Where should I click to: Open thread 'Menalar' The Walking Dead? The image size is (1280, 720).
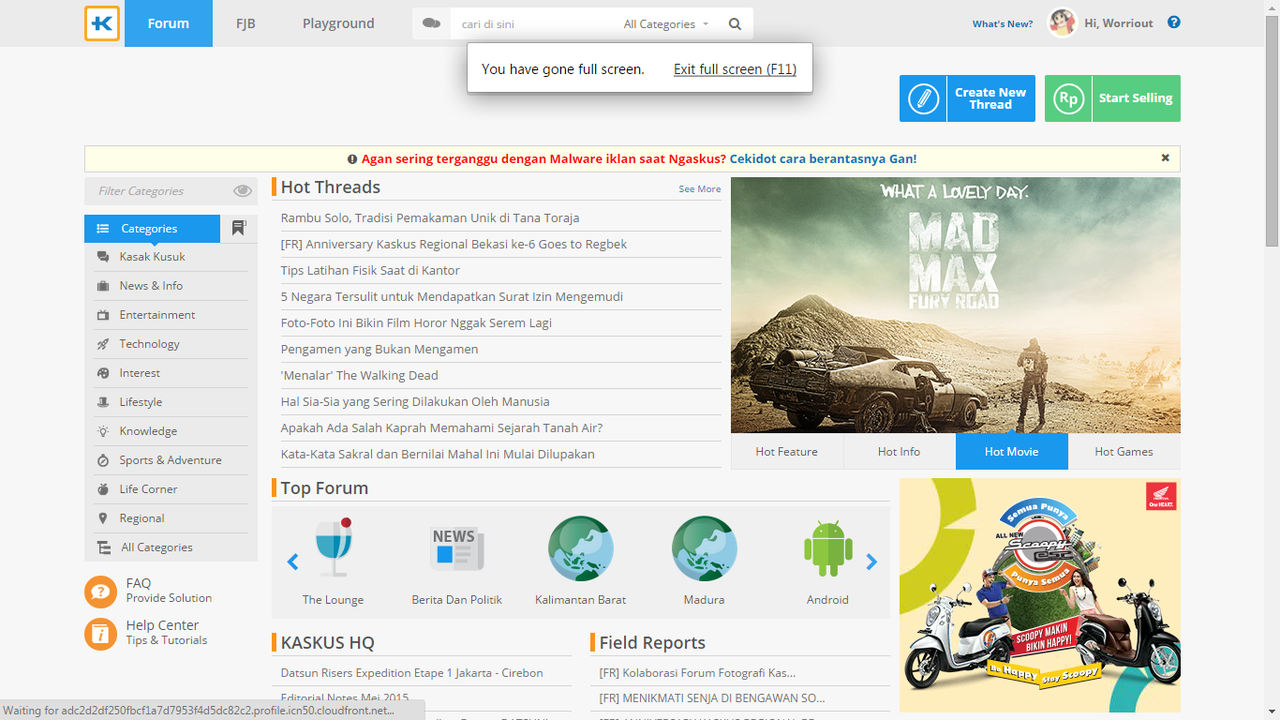(359, 376)
